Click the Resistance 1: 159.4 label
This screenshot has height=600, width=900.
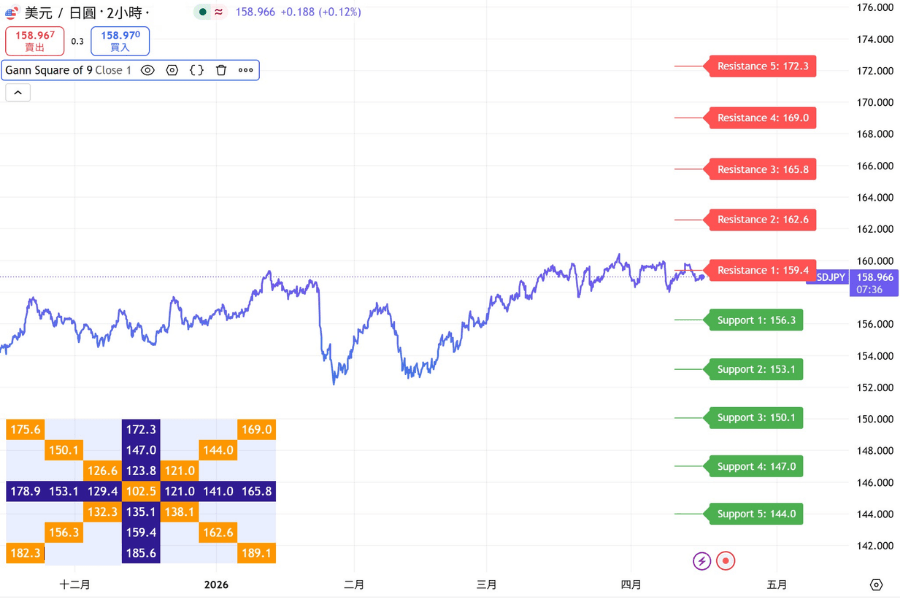(x=762, y=270)
